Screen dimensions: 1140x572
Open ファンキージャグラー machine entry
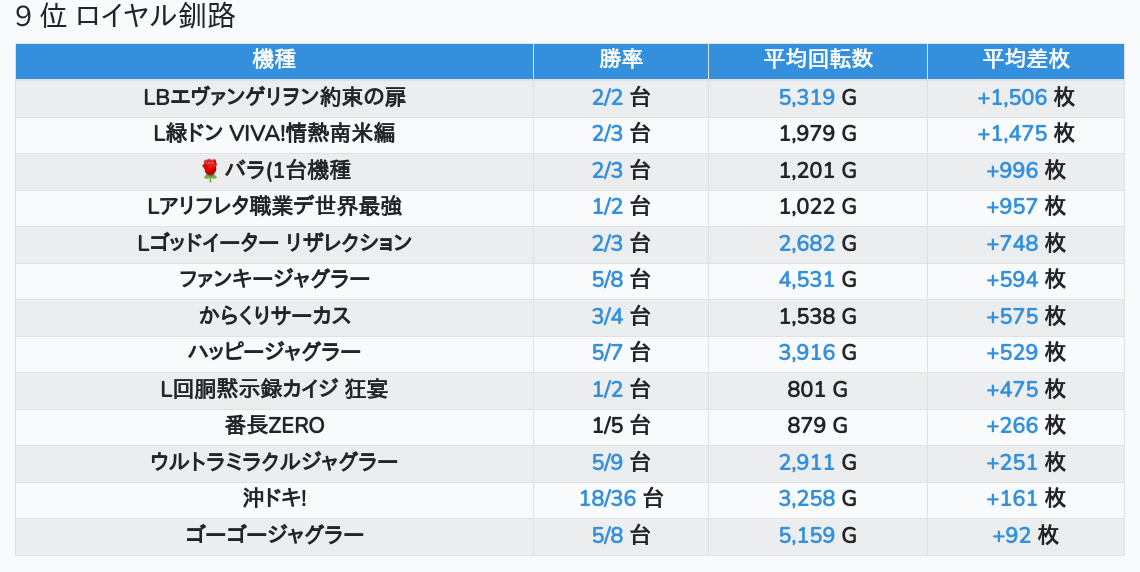[x=274, y=279]
